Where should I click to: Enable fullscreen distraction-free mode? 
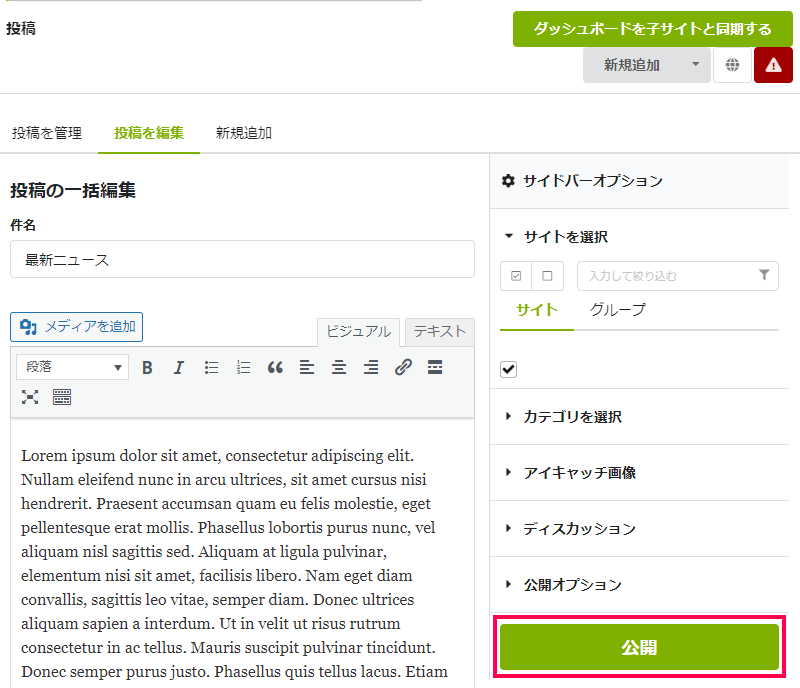pos(30,397)
